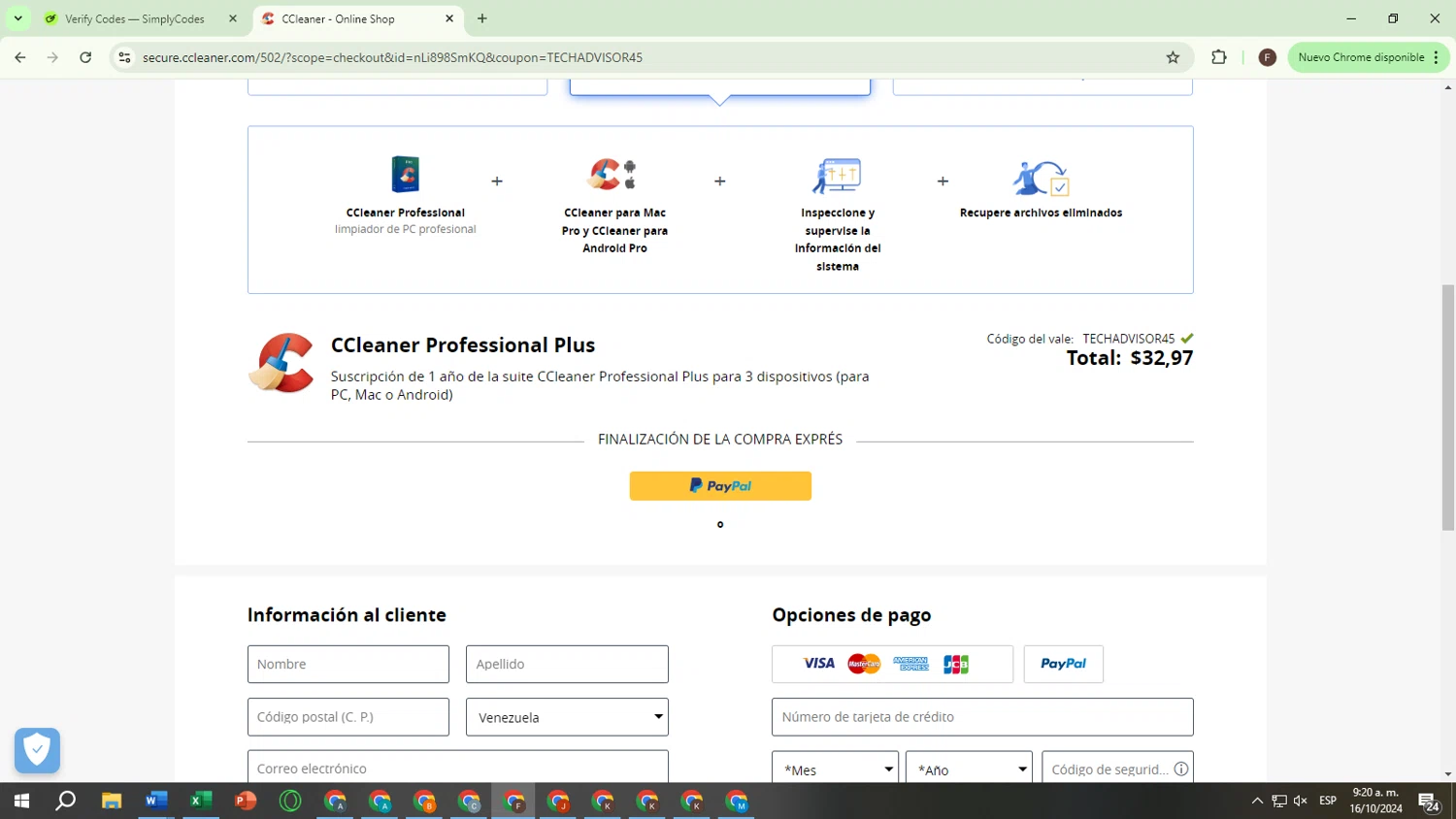Open the notification center with 24 alerts
The width and height of the screenshot is (1456, 819).
coord(1429,802)
